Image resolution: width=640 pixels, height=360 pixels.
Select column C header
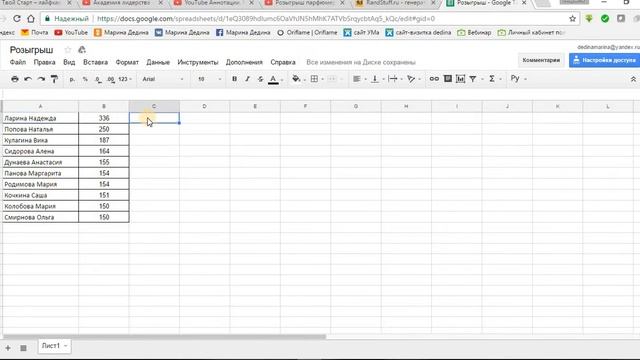pos(154,106)
